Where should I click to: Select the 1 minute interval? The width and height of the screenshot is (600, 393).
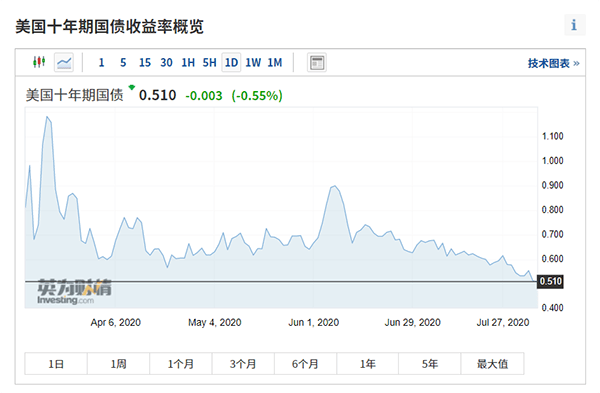point(101,62)
